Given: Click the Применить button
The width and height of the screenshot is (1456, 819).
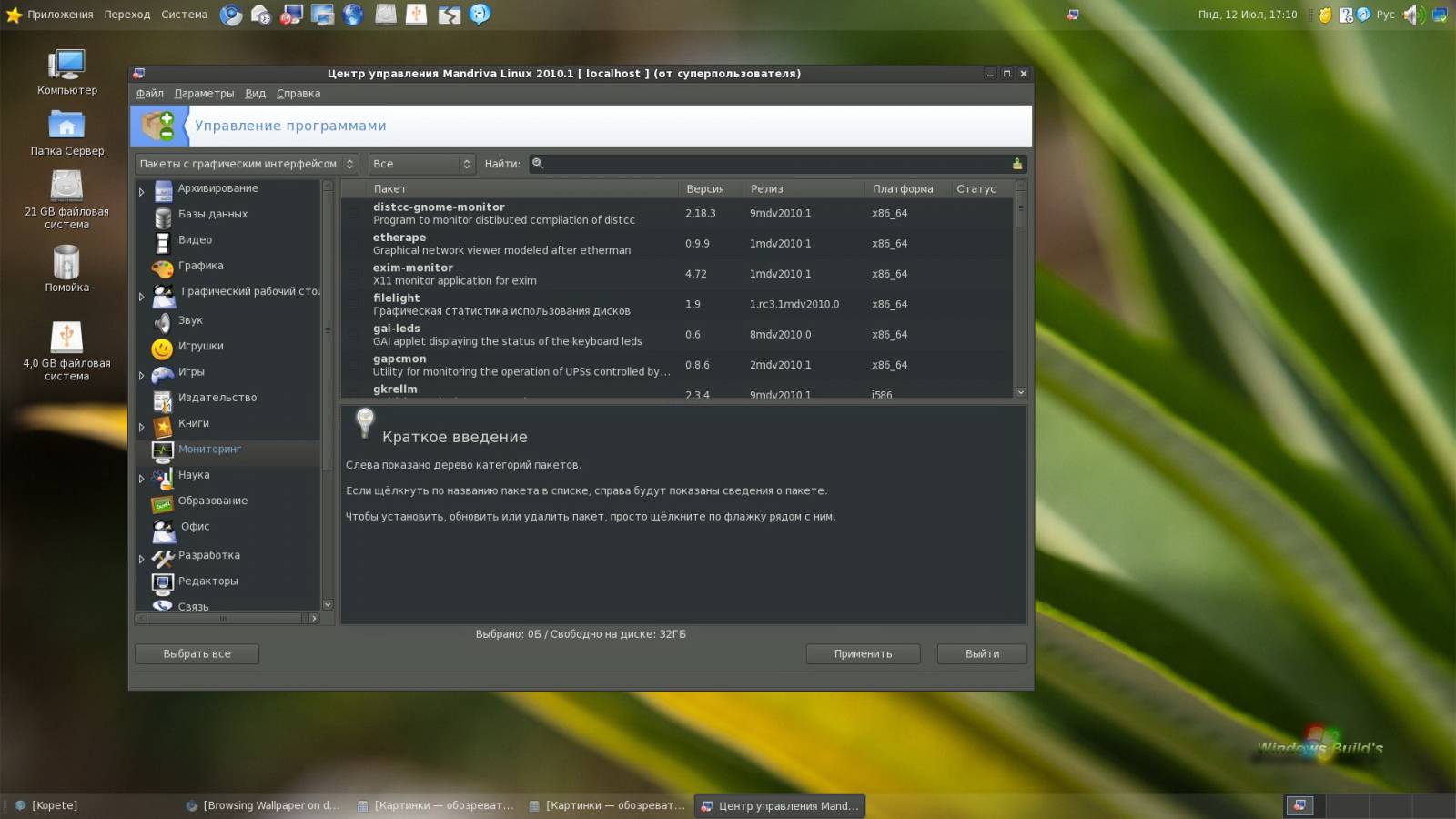Looking at the screenshot, I should (863, 654).
